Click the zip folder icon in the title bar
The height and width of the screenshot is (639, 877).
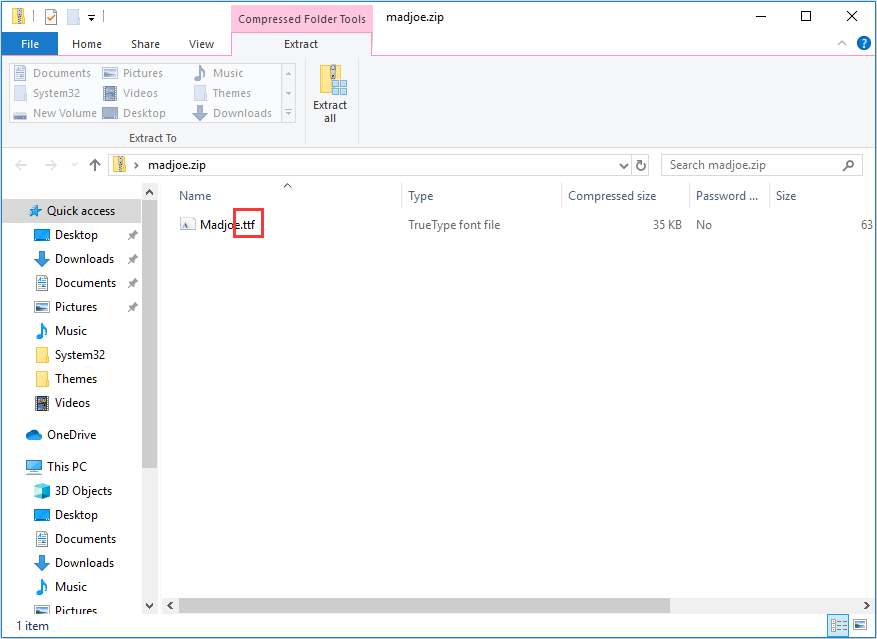tap(17, 17)
